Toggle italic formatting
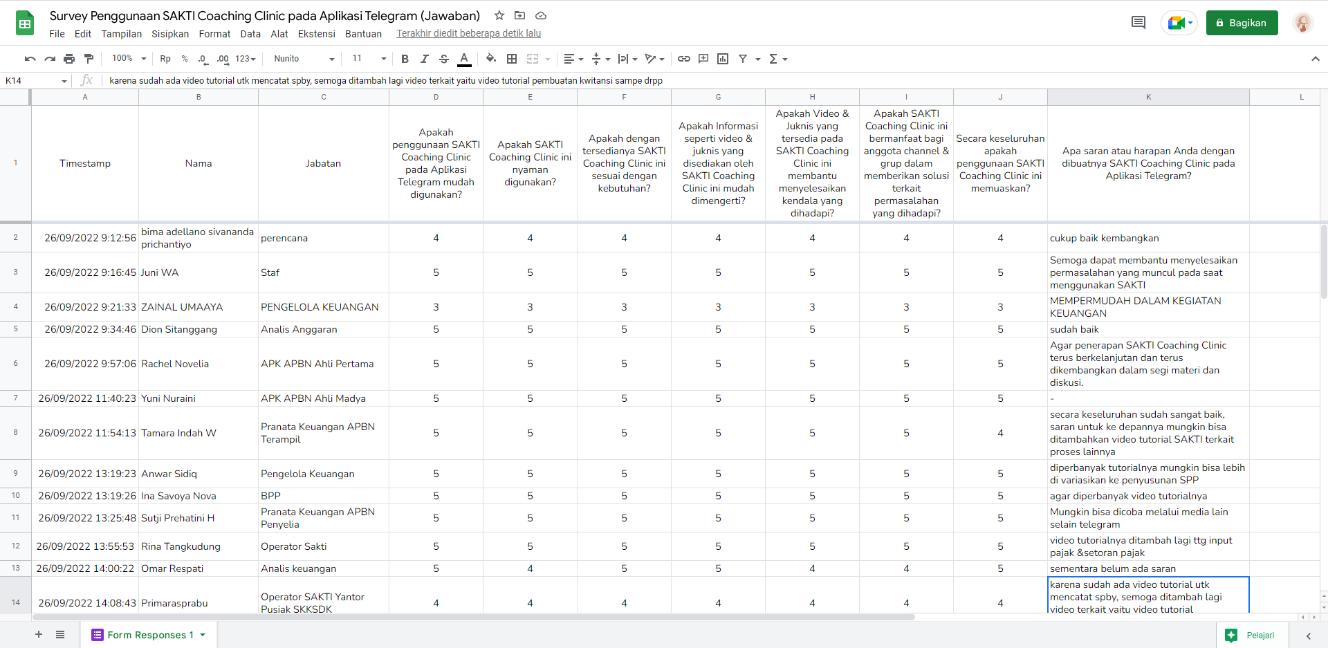Screen dimensions: 1328x648 425,59
